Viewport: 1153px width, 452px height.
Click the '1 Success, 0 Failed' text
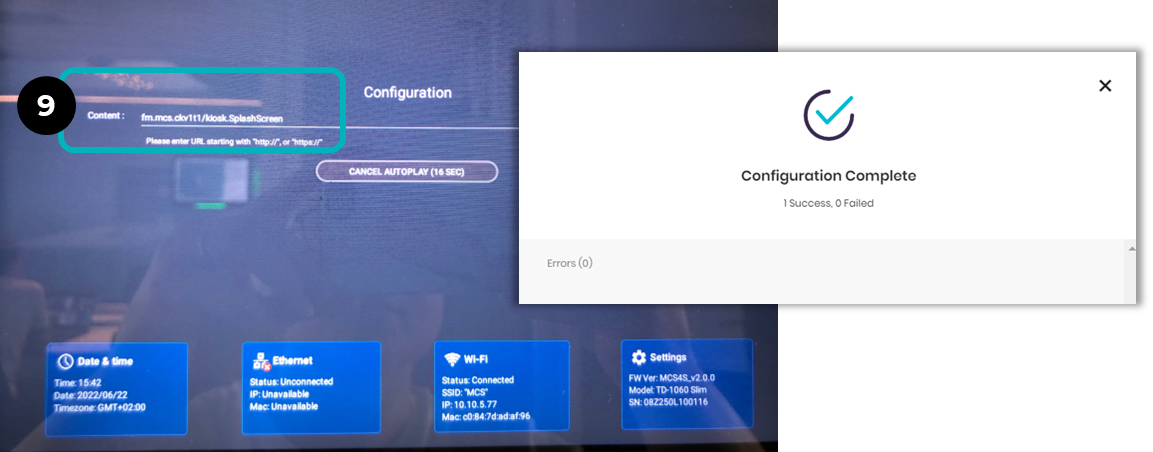click(828, 203)
